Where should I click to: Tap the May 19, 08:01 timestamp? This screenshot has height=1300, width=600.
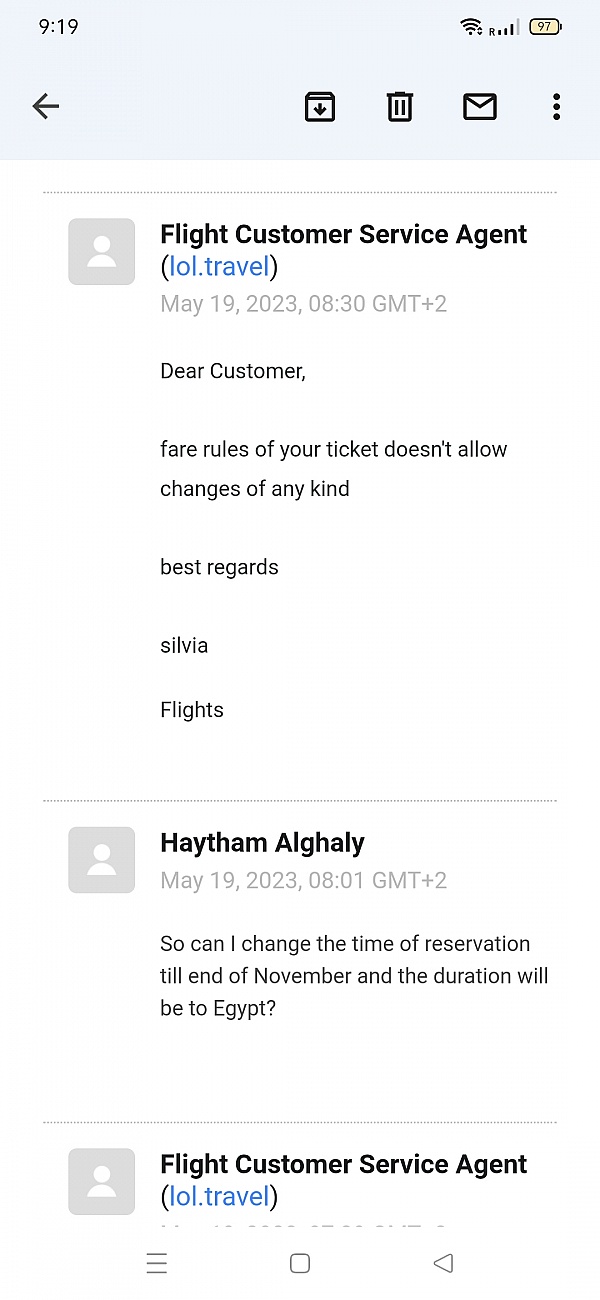coord(303,880)
